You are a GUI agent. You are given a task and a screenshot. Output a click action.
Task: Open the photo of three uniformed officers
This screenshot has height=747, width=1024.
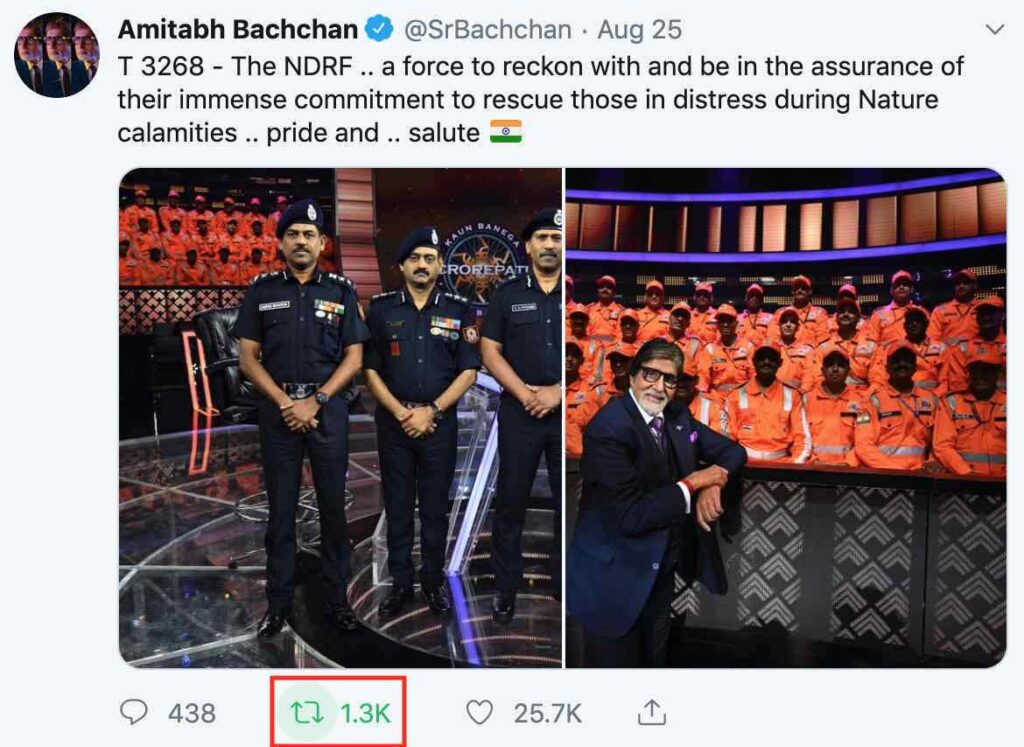click(x=340, y=418)
